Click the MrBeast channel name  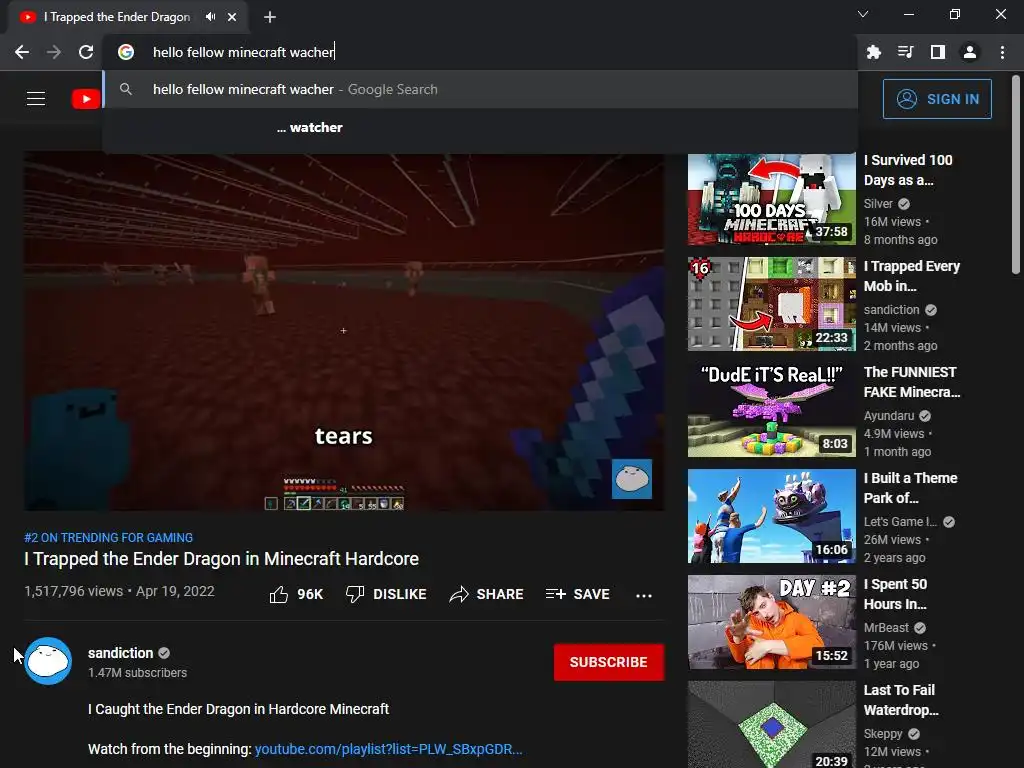(886, 628)
